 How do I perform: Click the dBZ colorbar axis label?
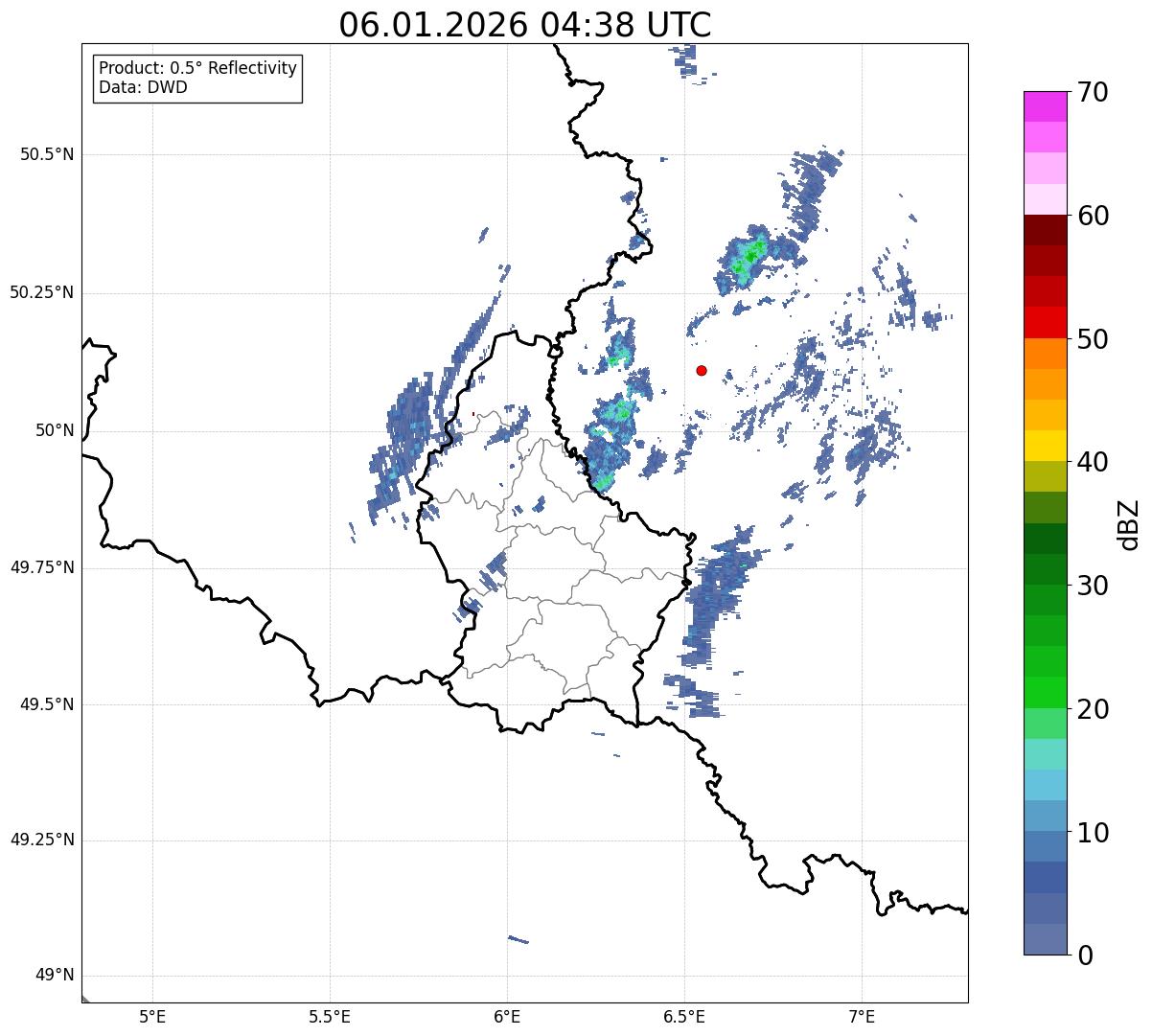1129,524
